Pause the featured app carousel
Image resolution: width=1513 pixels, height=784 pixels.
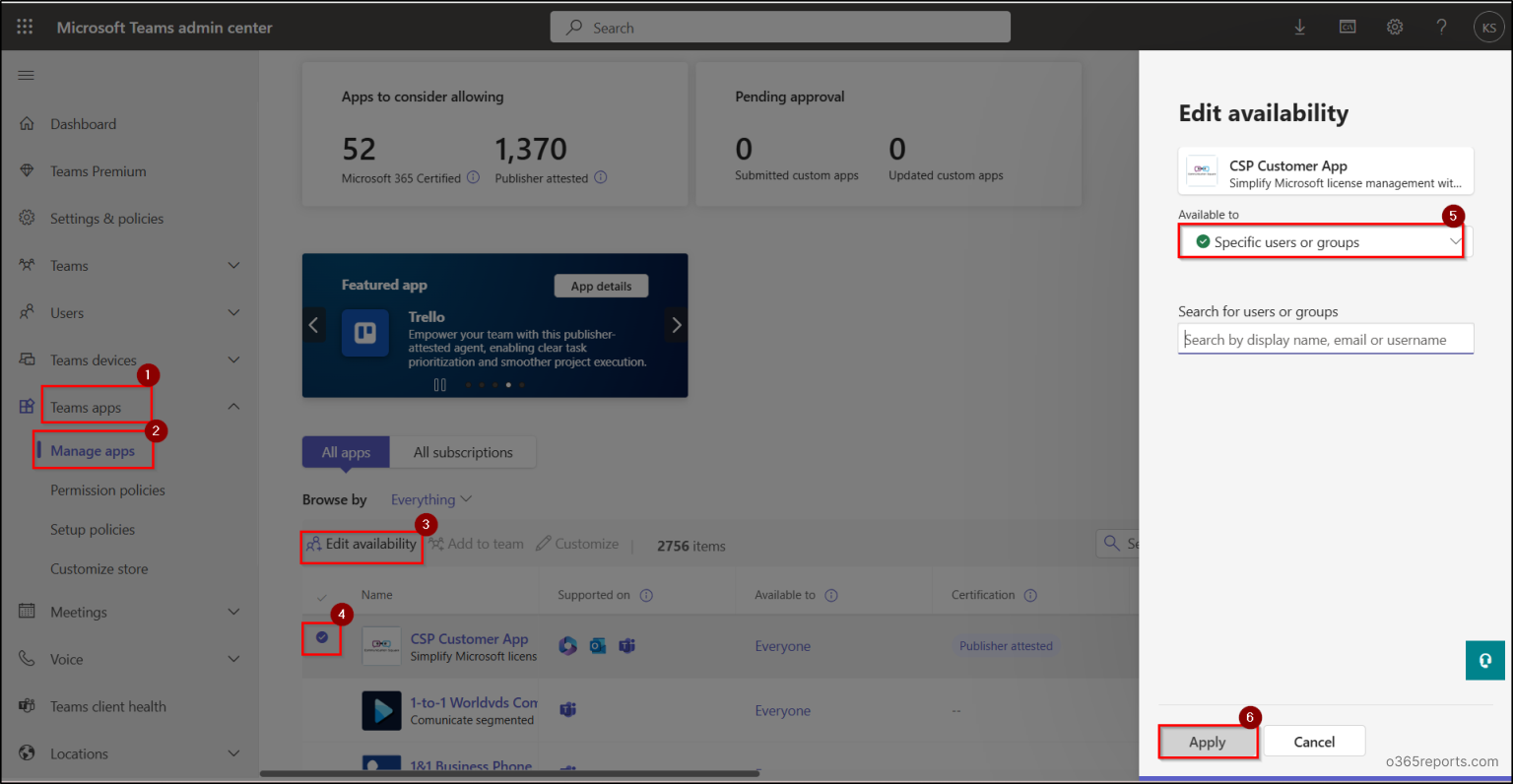440,385
